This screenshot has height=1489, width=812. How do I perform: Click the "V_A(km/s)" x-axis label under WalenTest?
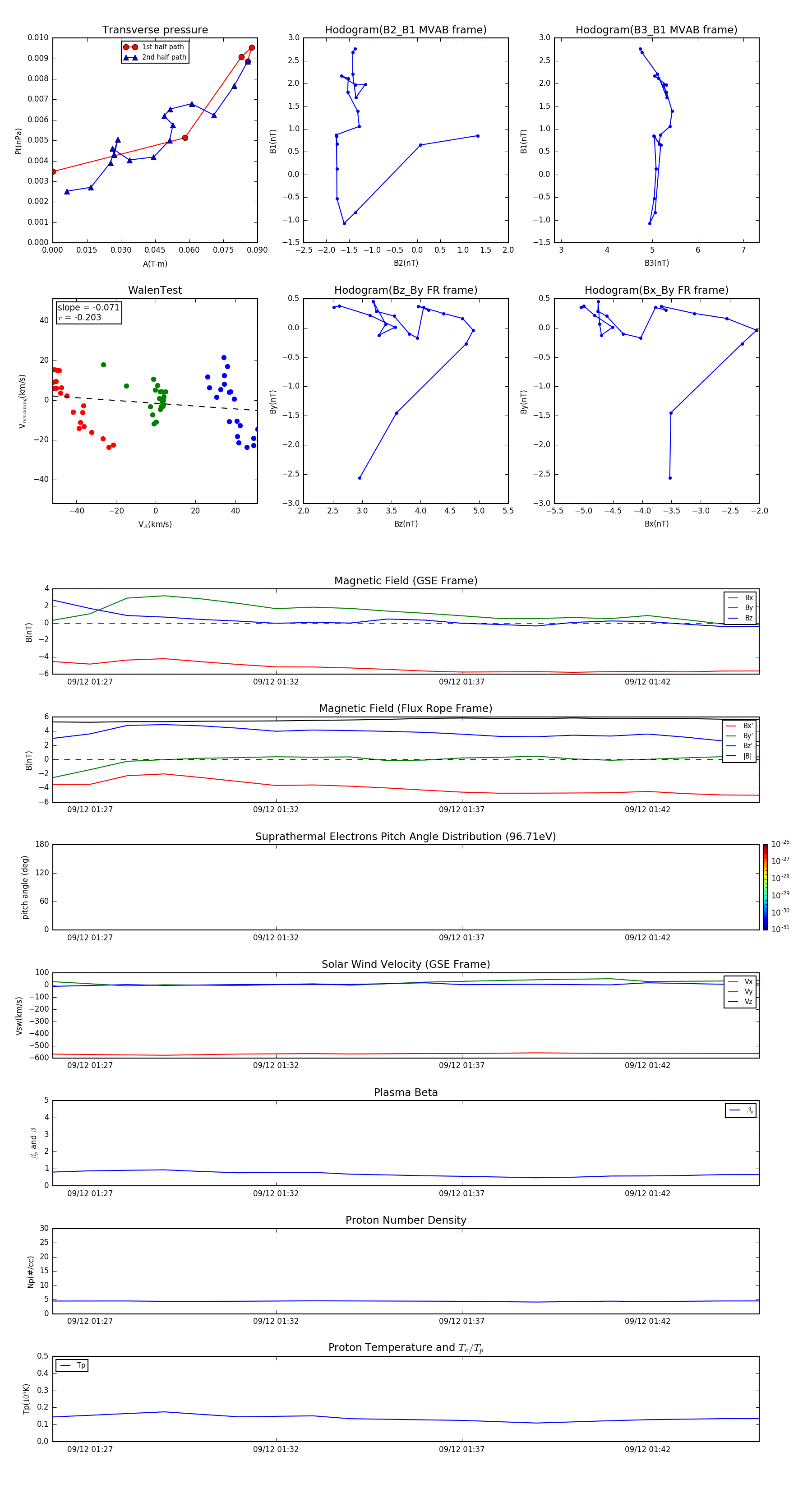pyautogui.click(x=155, y=524)
